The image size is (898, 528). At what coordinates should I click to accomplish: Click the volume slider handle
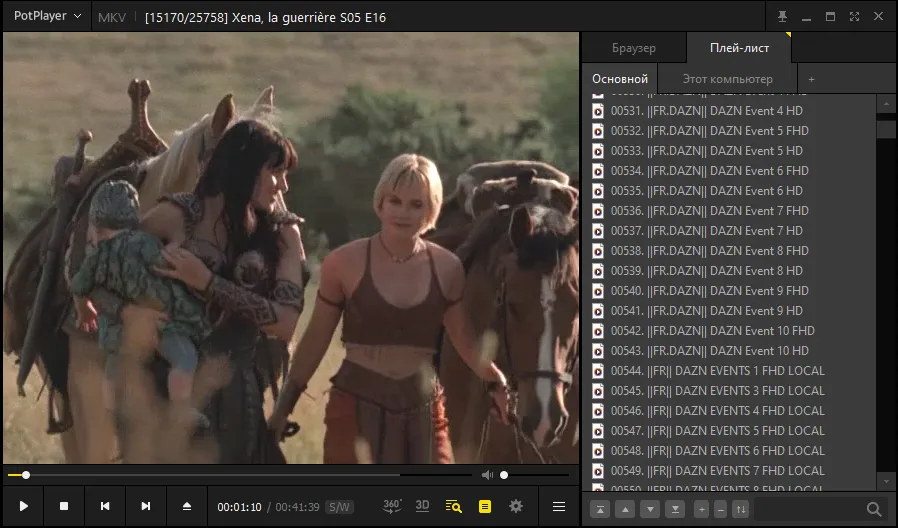click(504, 475)
